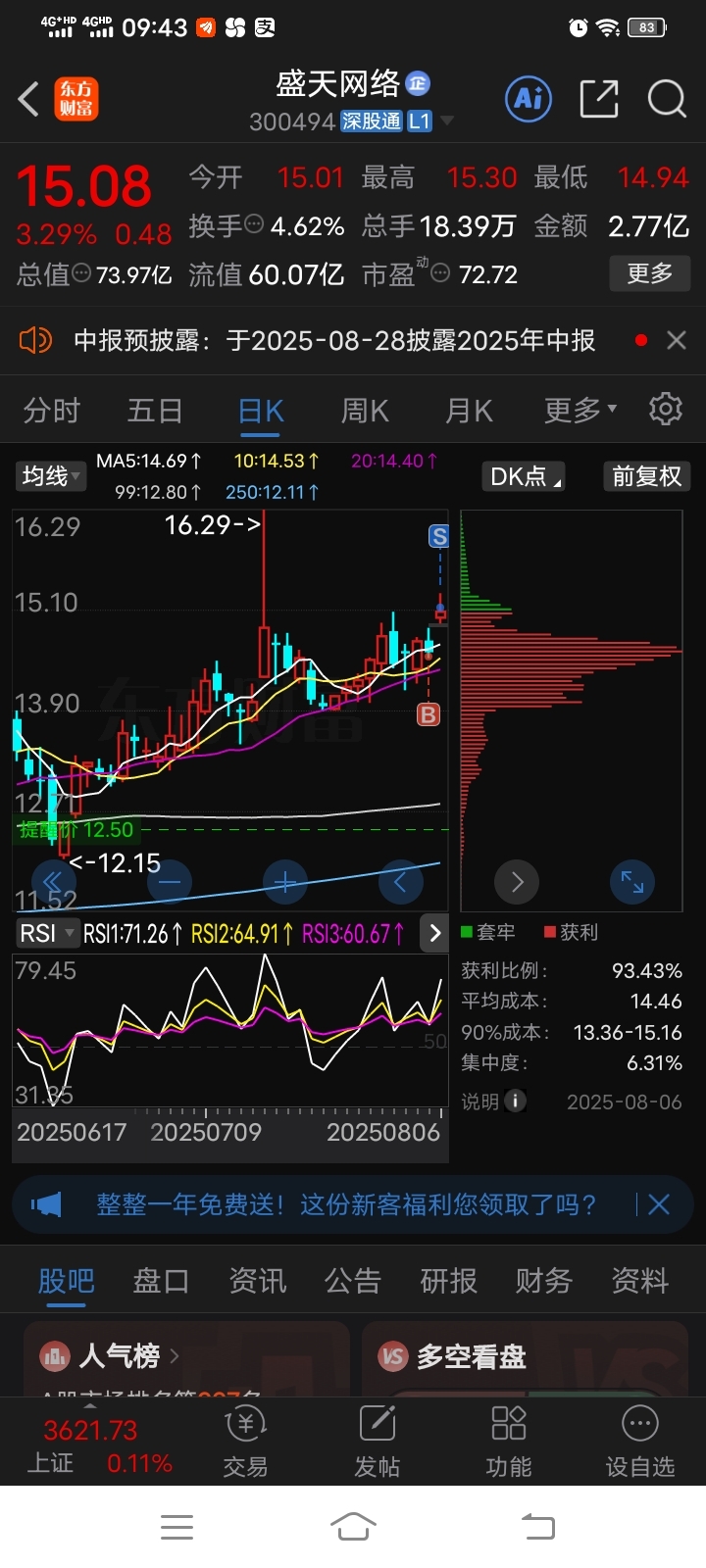Image resolution: width=706 pixels, height=1568 pixels.
Task: Open the 整整一年免费送 promotion link
Action: tap(346, 1204)
